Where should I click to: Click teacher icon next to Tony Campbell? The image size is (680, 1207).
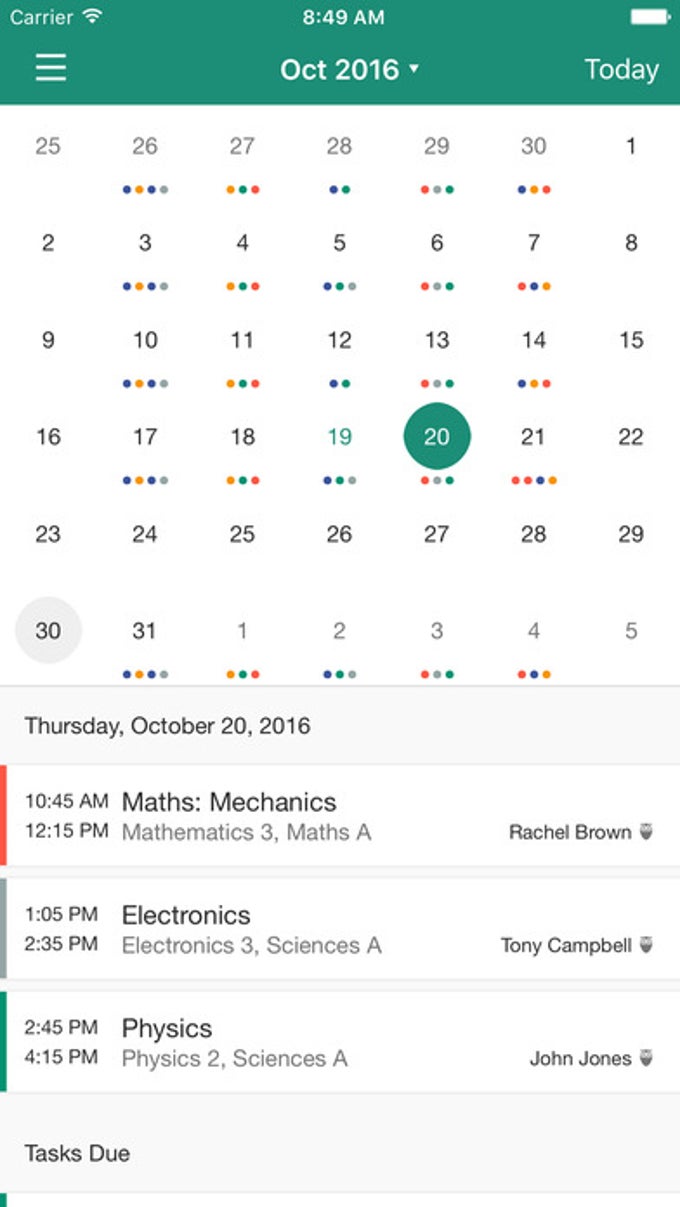pyautogui.click(x=646, y=945)
